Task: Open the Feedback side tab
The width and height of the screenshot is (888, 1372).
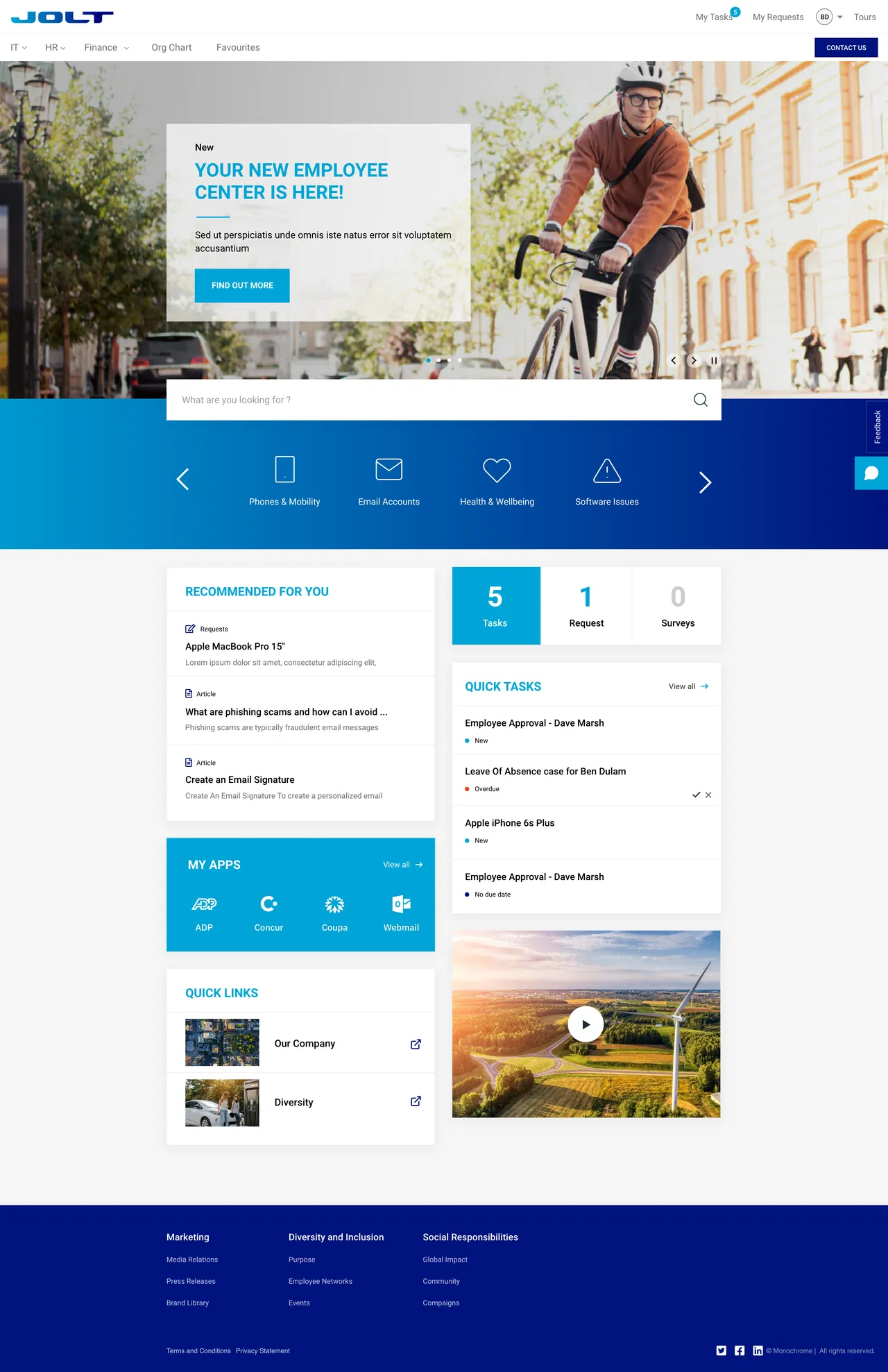Action: click(878, 427)
